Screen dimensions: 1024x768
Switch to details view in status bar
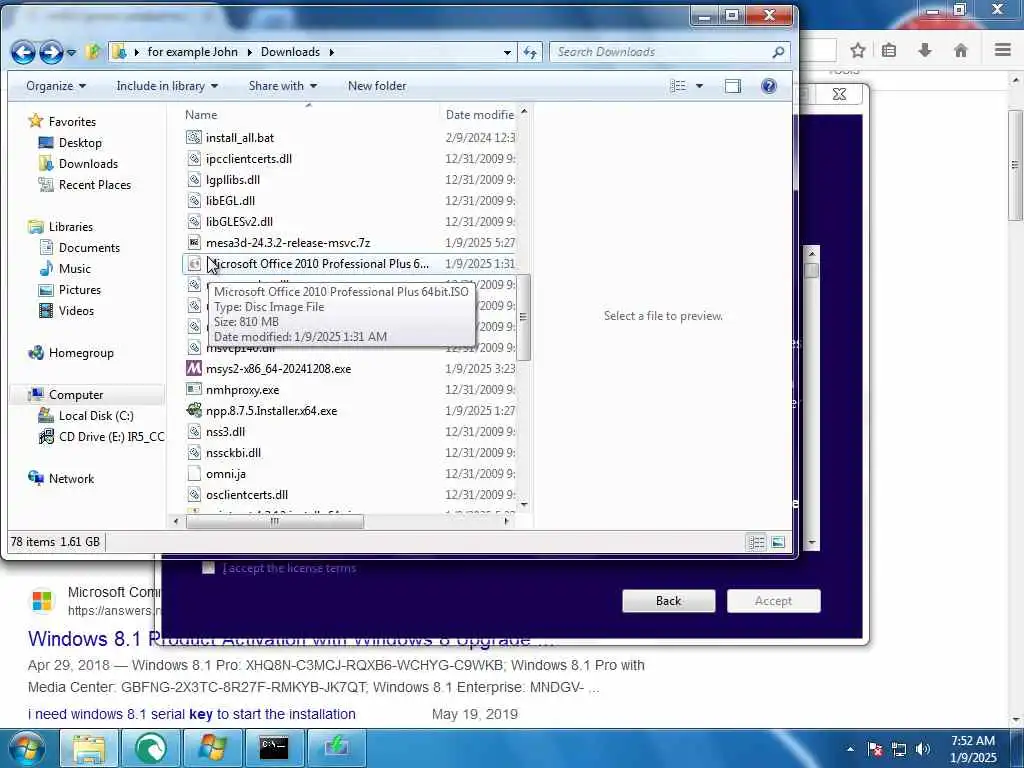click(756, 542)
